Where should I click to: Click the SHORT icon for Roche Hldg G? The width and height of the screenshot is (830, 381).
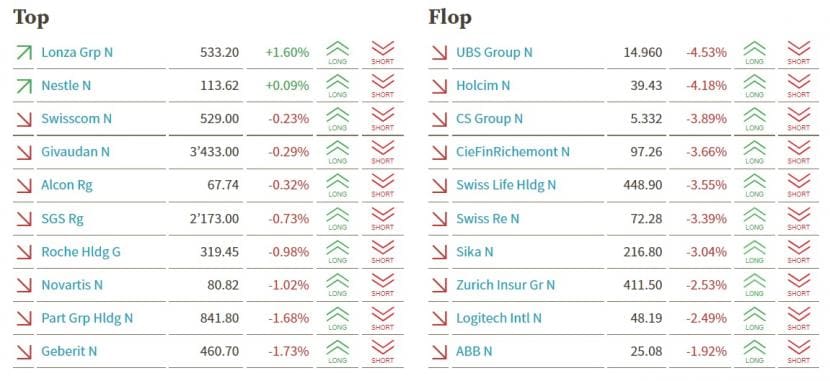tap(383, 252)
